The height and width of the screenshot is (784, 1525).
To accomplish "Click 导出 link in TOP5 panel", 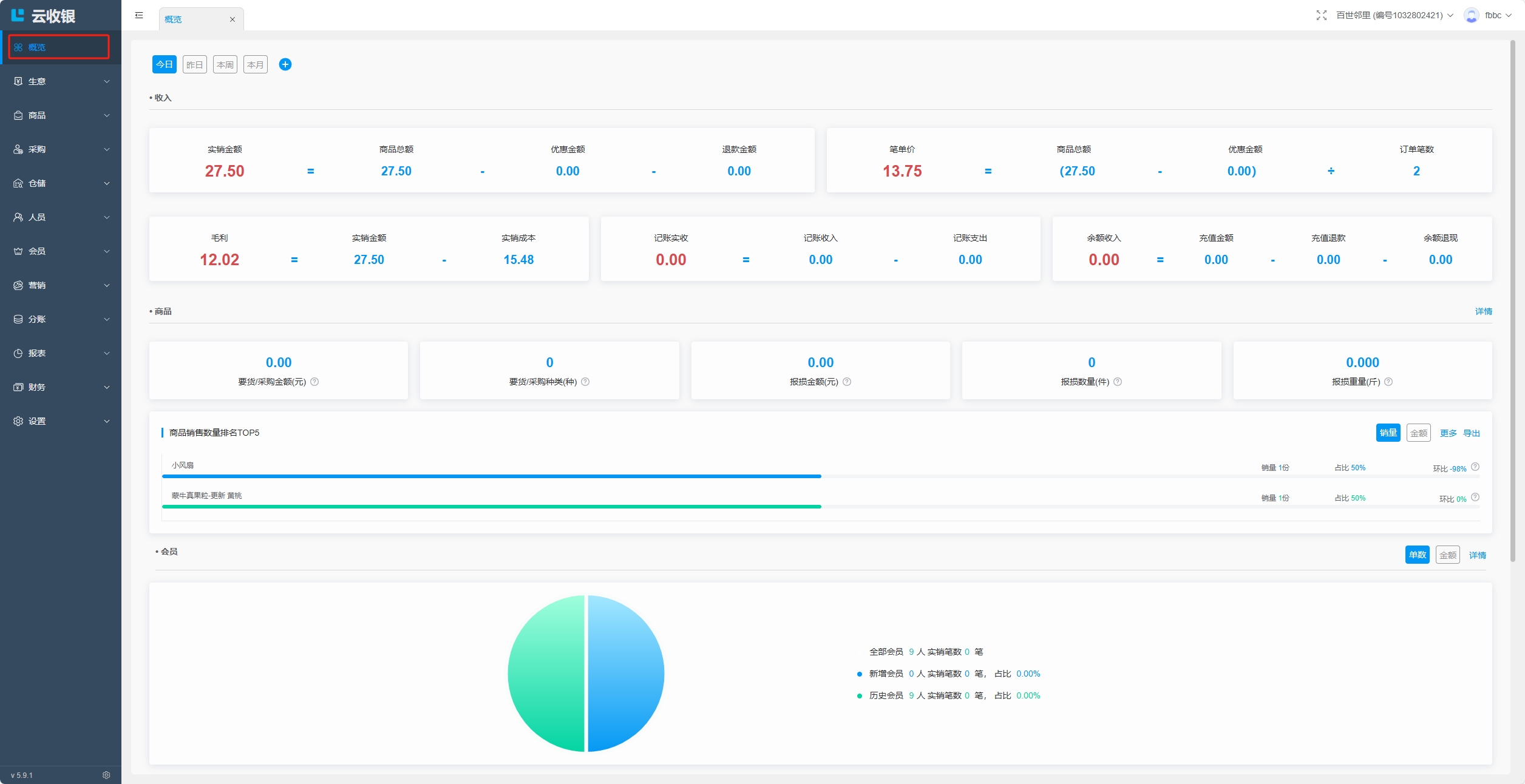I will tap(1471, 433).
